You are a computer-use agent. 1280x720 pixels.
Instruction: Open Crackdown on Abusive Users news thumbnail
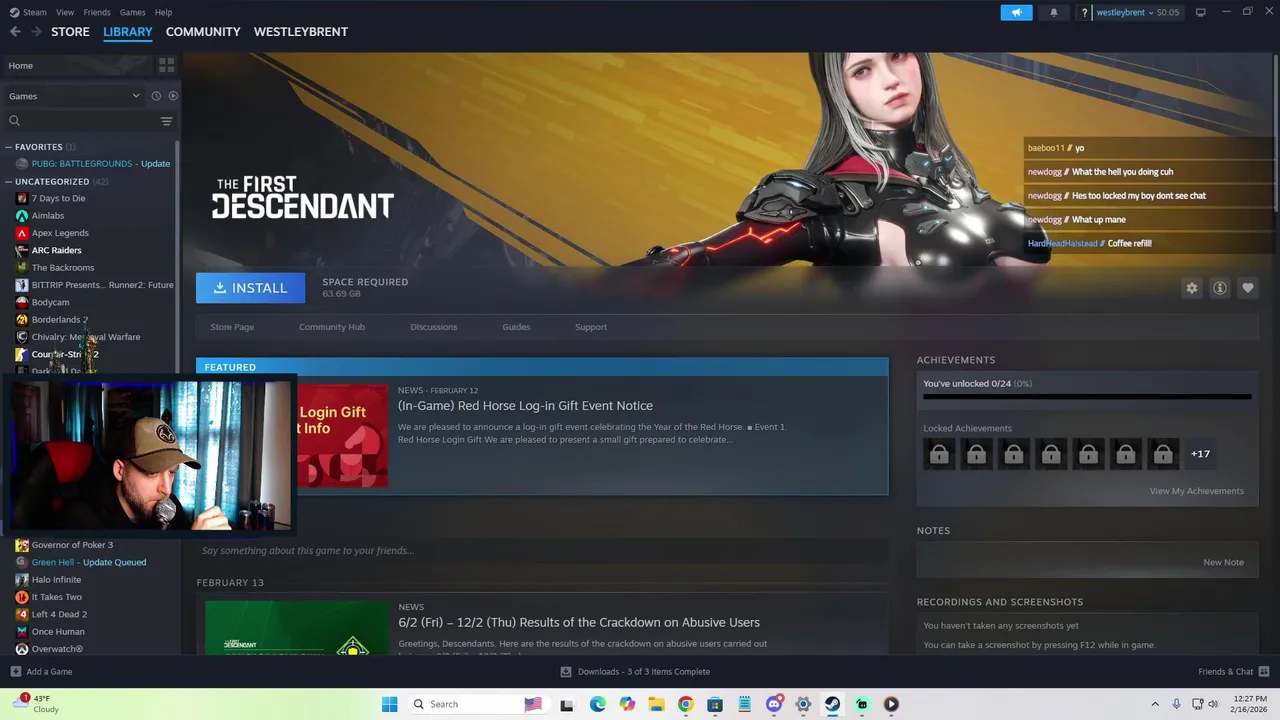click(x=297, y=628)
